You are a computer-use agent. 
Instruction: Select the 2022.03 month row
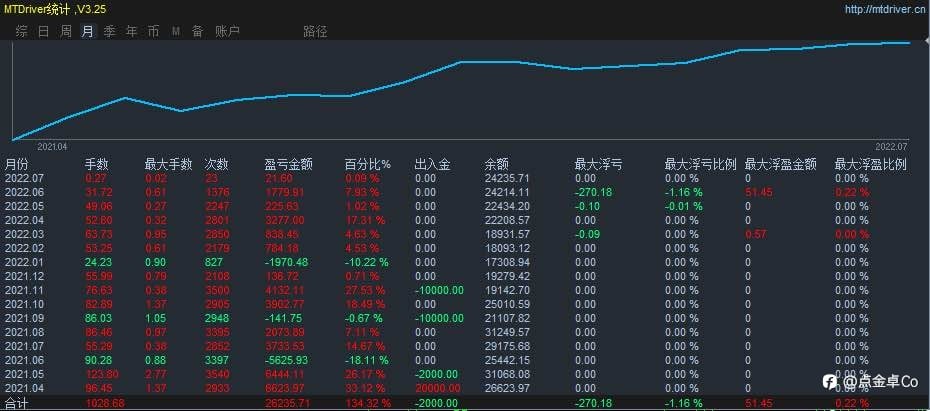[x=465, y=234]
